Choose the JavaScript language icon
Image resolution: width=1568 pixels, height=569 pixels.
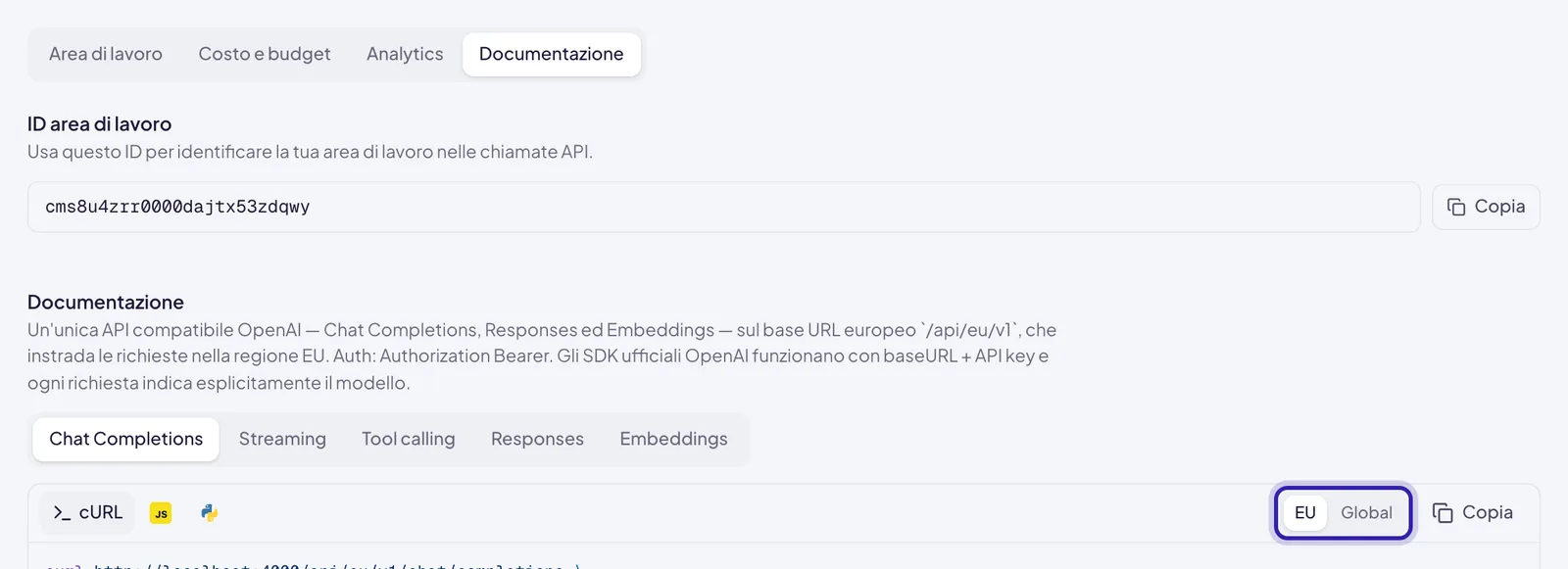(161, 512)
